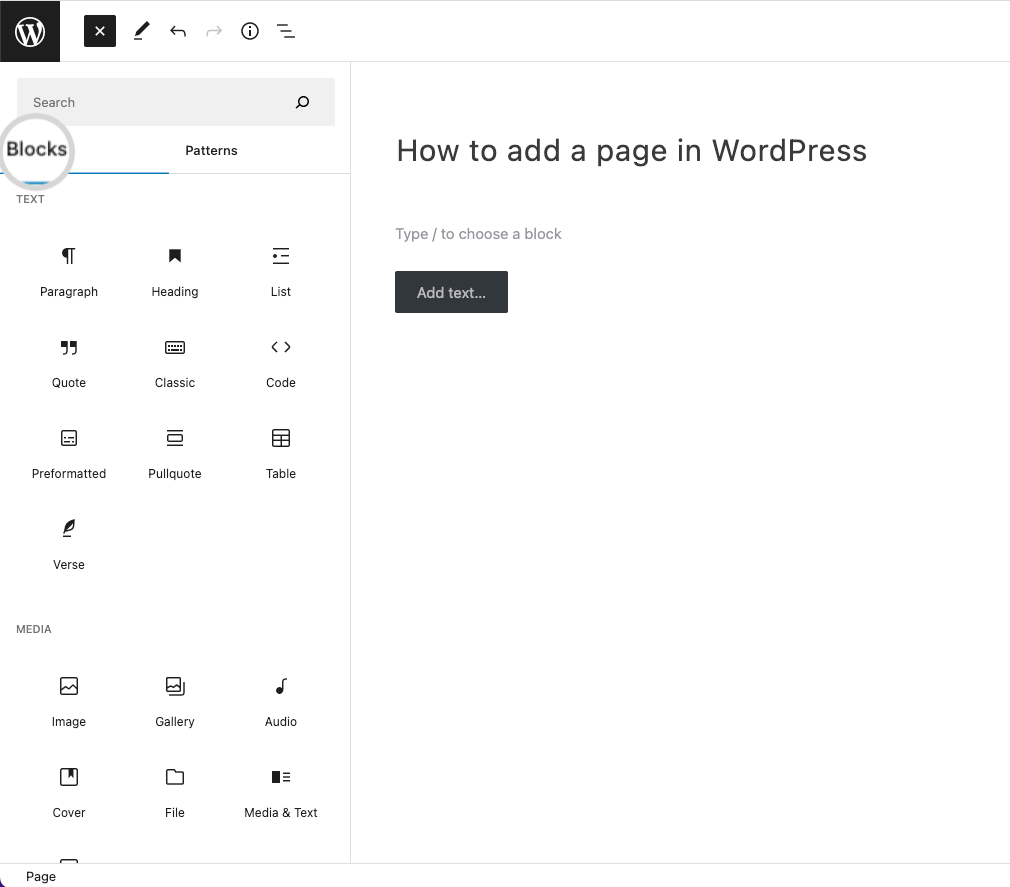Click the search magnifier icon
This screenshot has height=887, width=1010.
click(302, 102)
